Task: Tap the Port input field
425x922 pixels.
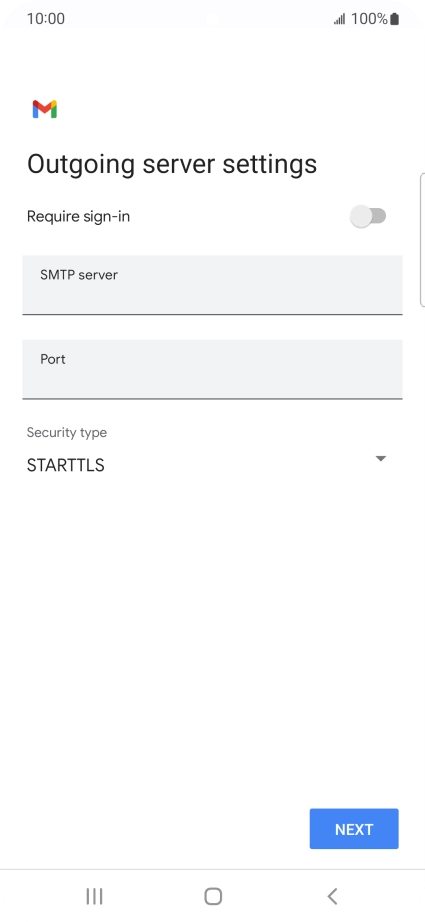Action: (x=212, y=369)
